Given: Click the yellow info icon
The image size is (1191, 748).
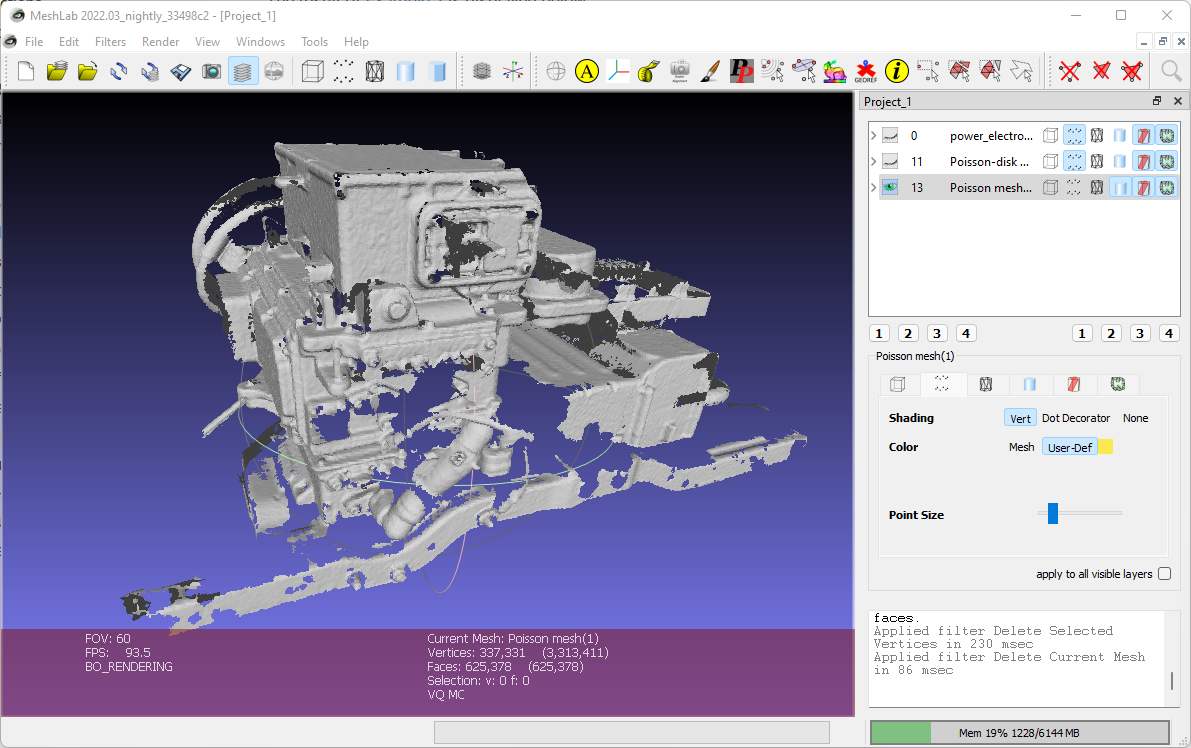Looking at the screenshot, I should click(896, 71).
